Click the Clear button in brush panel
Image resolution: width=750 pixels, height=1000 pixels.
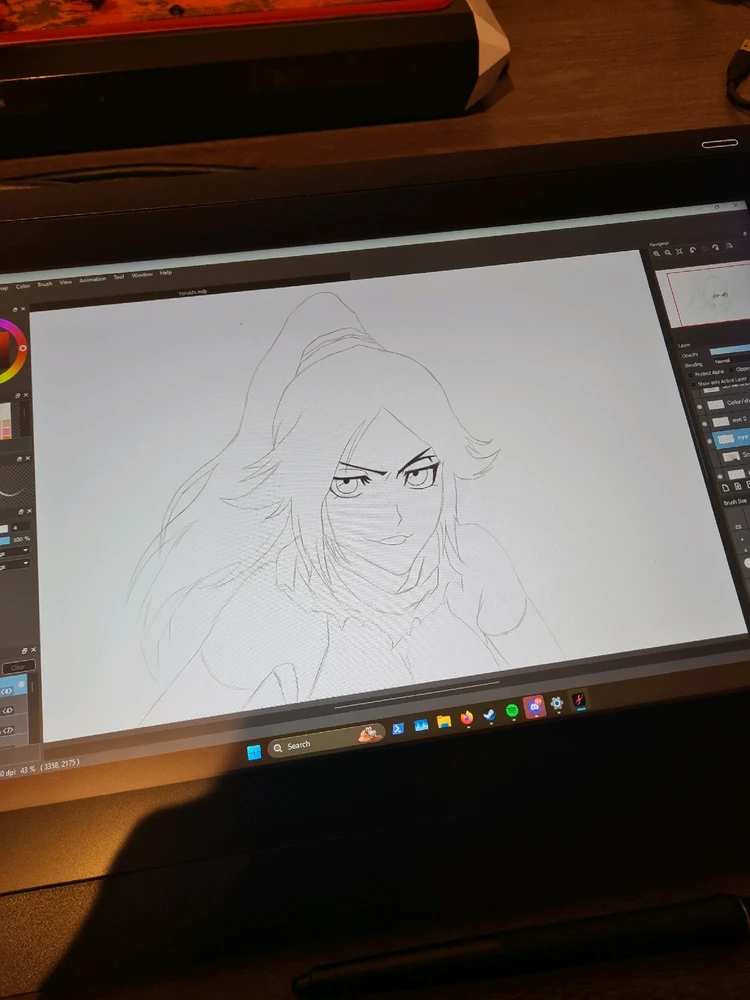pyautogui.click(x=18, y=667)
